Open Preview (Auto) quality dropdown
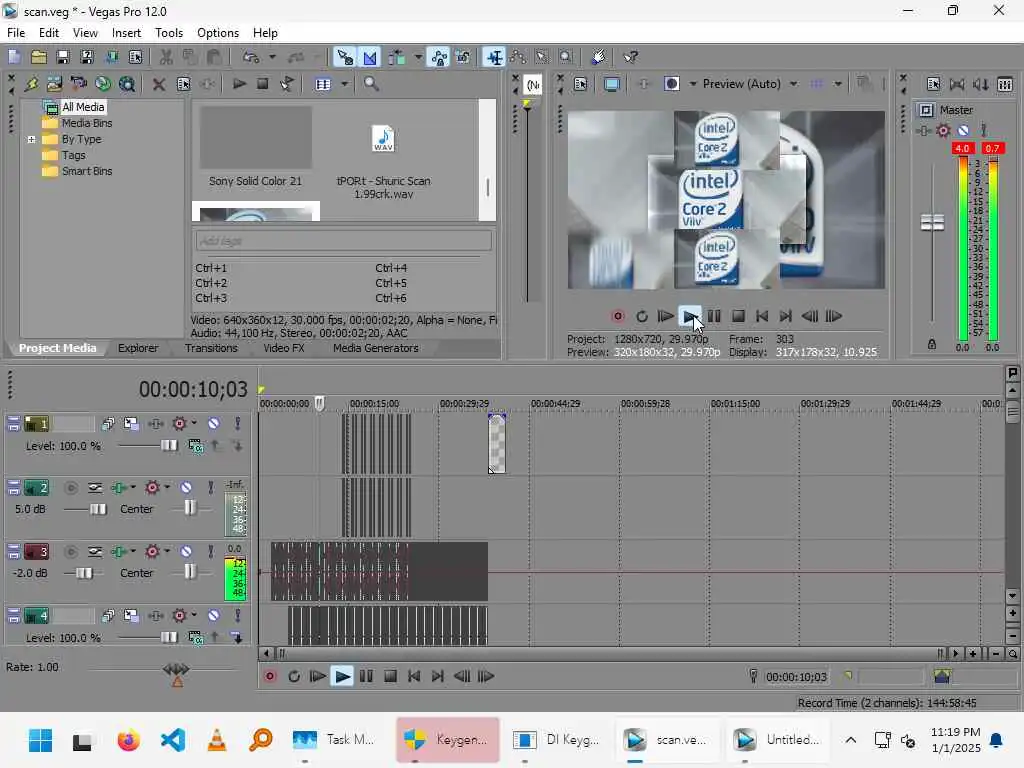Viewport: 1024px width, 768px height. coord(793,84)
